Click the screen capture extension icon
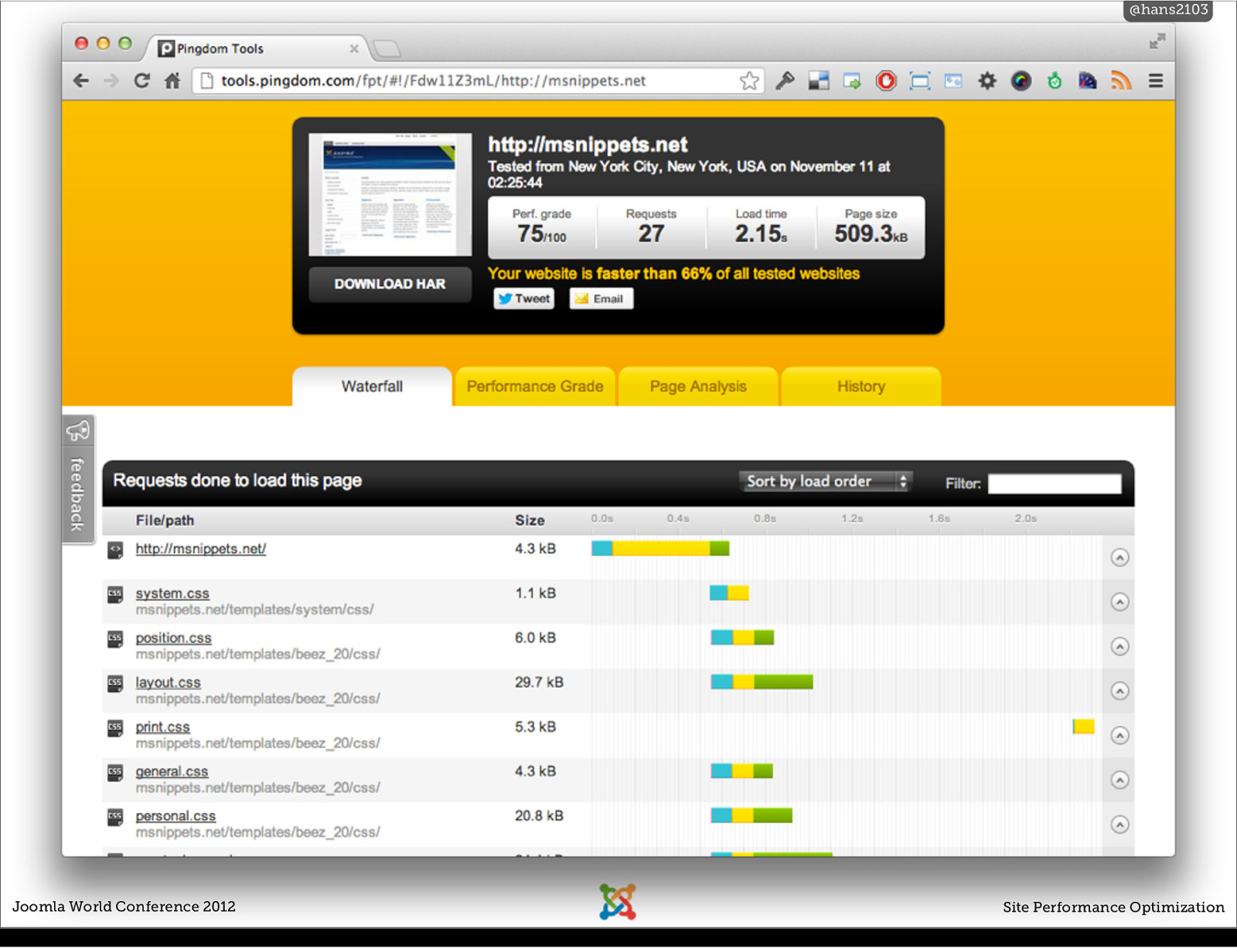 click(920, 80)
